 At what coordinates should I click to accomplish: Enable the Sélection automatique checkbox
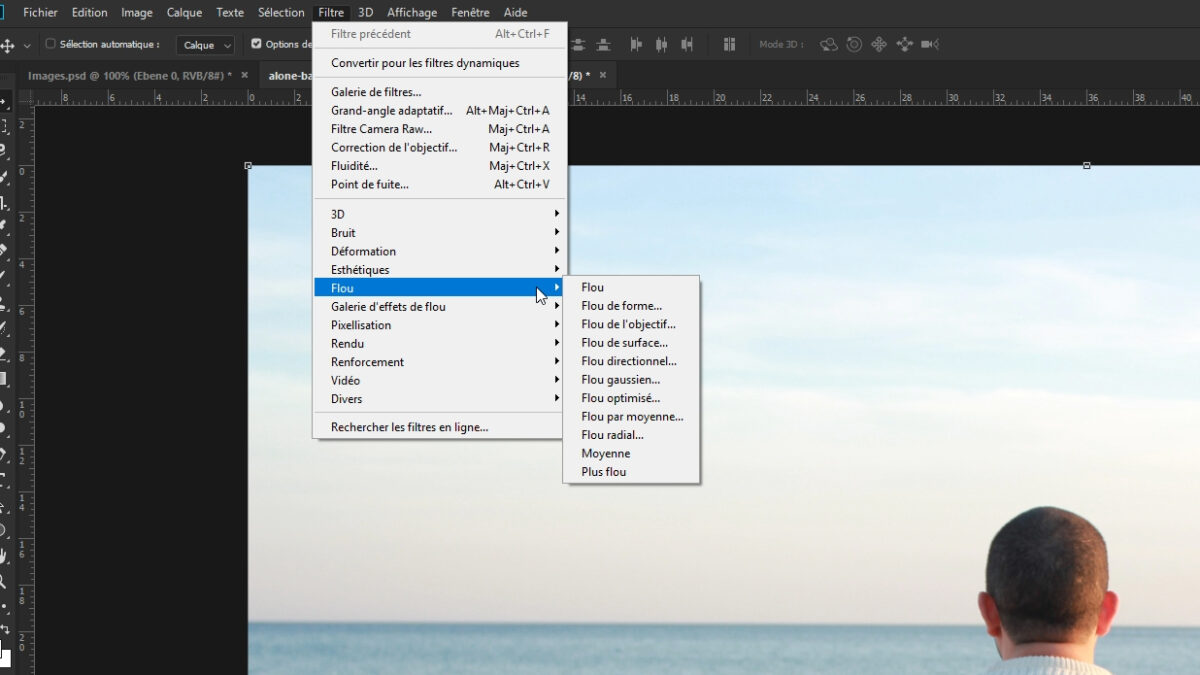pos(51,44)
